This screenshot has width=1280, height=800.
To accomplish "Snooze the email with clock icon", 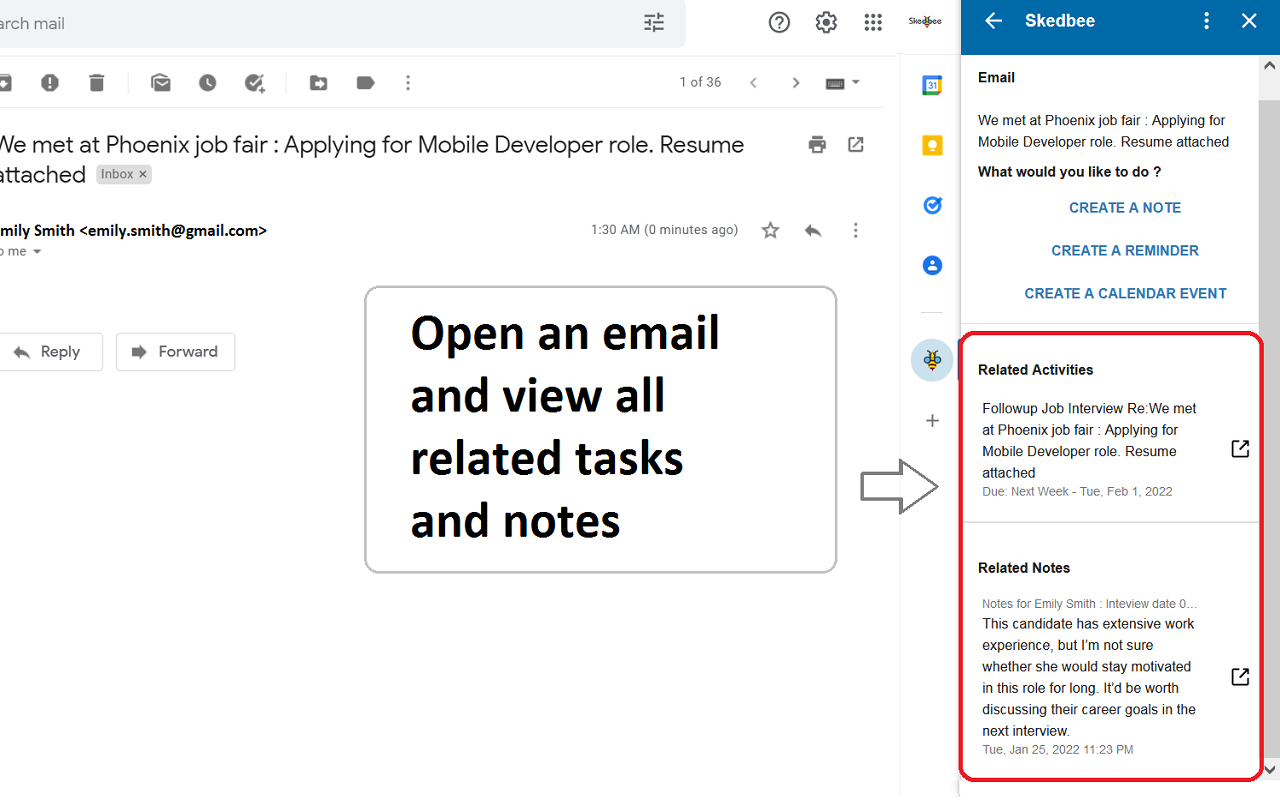I will tap(207, 83).
